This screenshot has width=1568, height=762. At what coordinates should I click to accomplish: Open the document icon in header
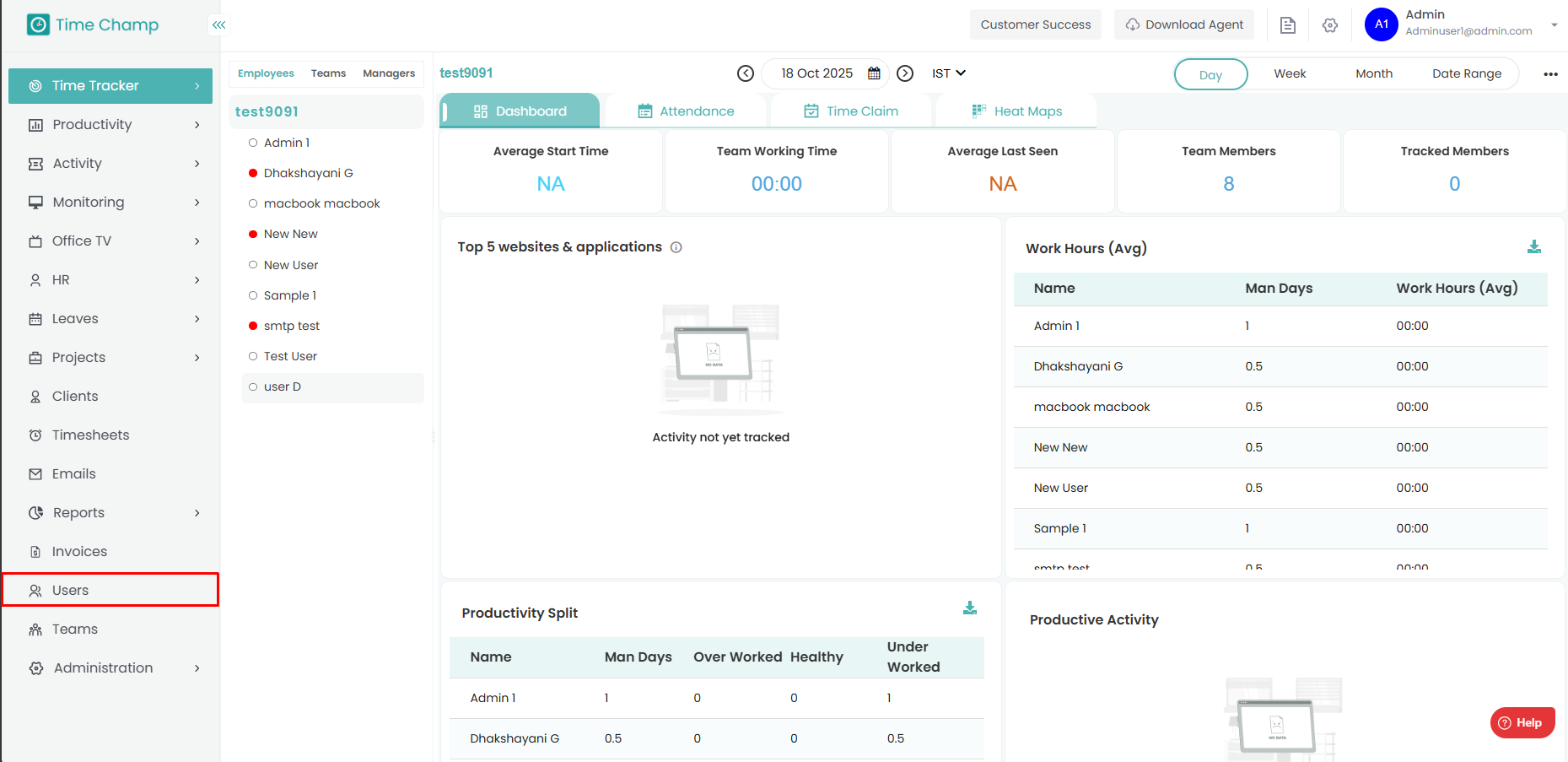coord(1287,25)
